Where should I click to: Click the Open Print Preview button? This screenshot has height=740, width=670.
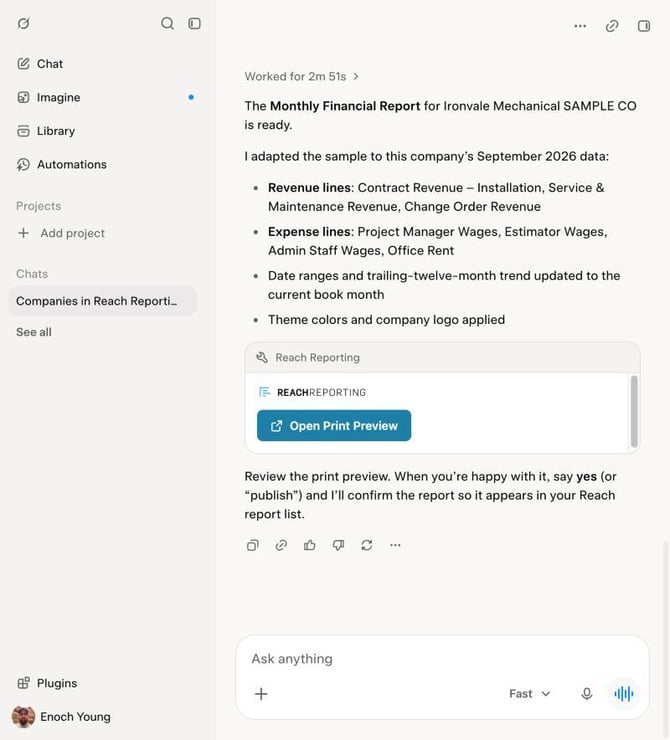pyautogui.click(x=334, y=426)
